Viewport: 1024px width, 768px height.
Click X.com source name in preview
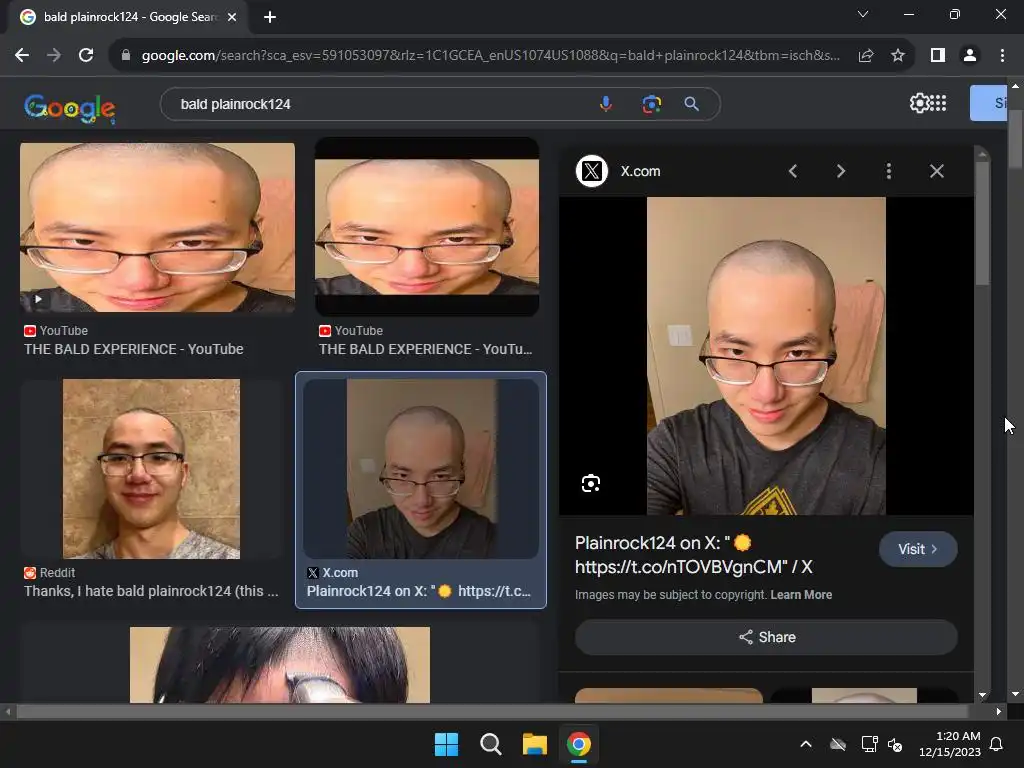click(641, 171)
